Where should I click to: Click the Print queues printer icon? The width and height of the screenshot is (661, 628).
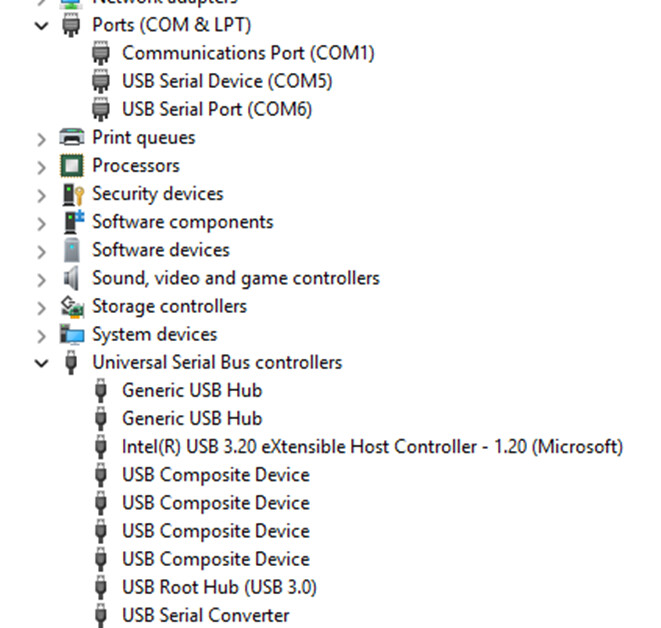[71, 138]
